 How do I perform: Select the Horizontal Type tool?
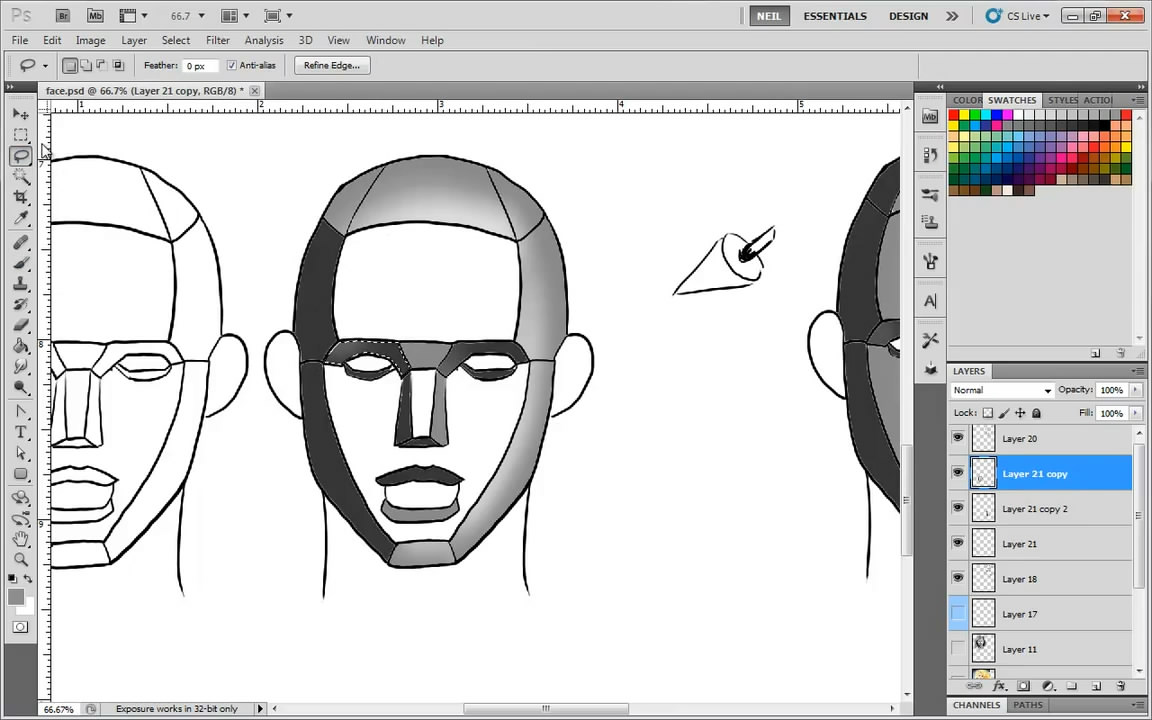coord(20,432)
